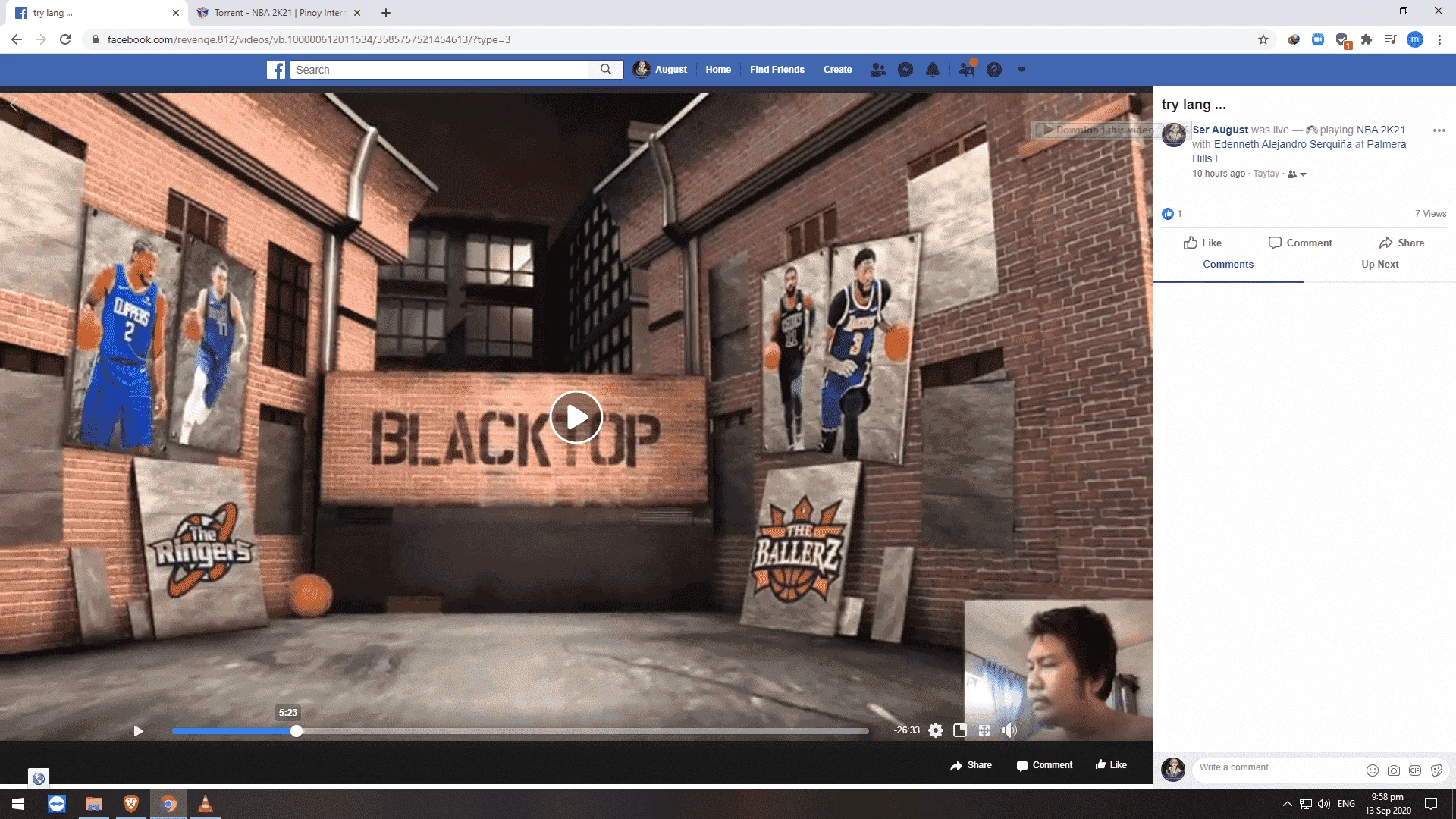Click the video progress slider handle

297,731
